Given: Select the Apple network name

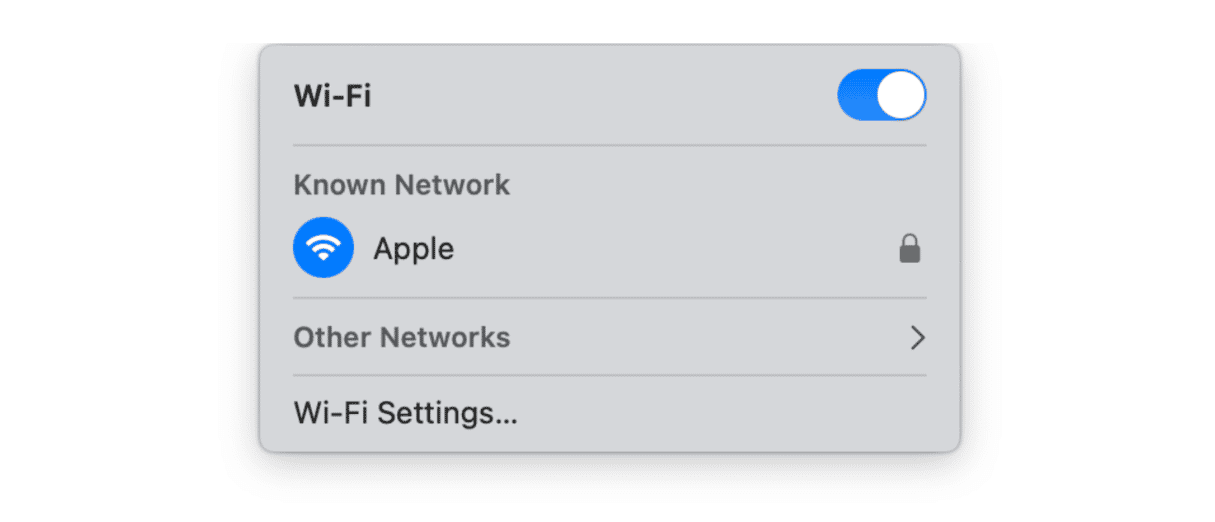Looking at the screenshot, I should [x=414, y=249].
